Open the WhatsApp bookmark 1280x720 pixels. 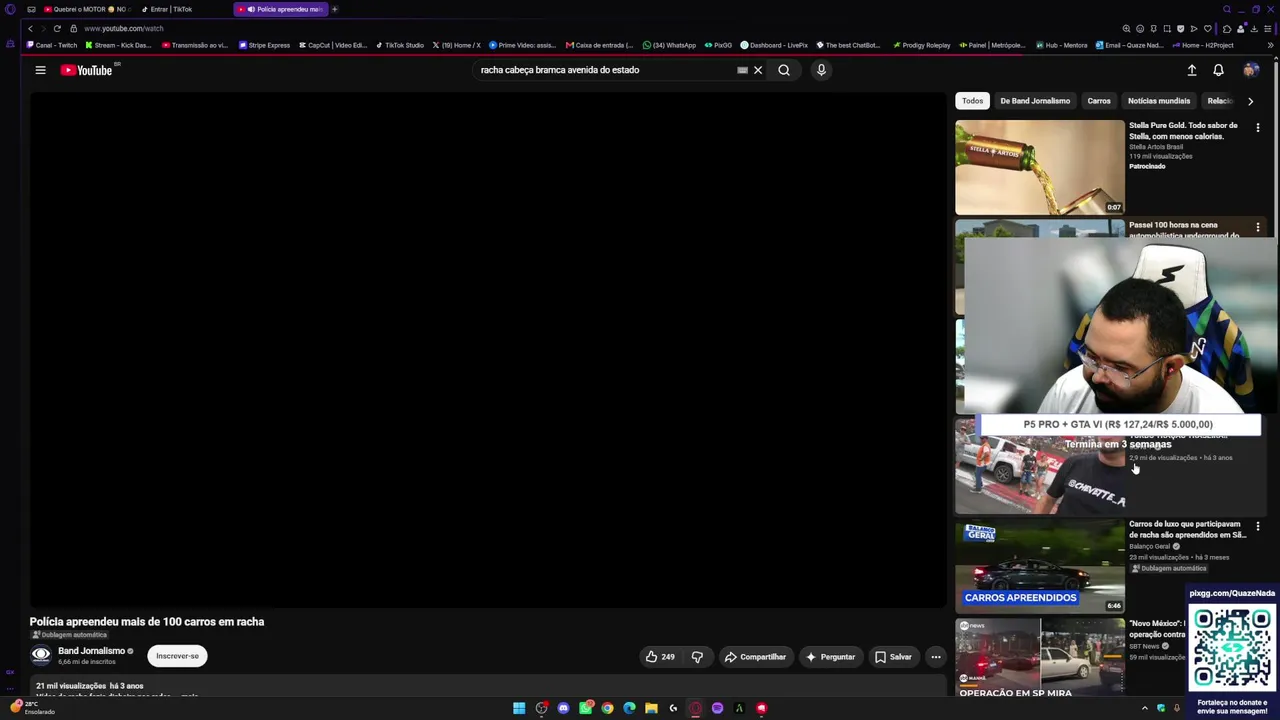669,45
